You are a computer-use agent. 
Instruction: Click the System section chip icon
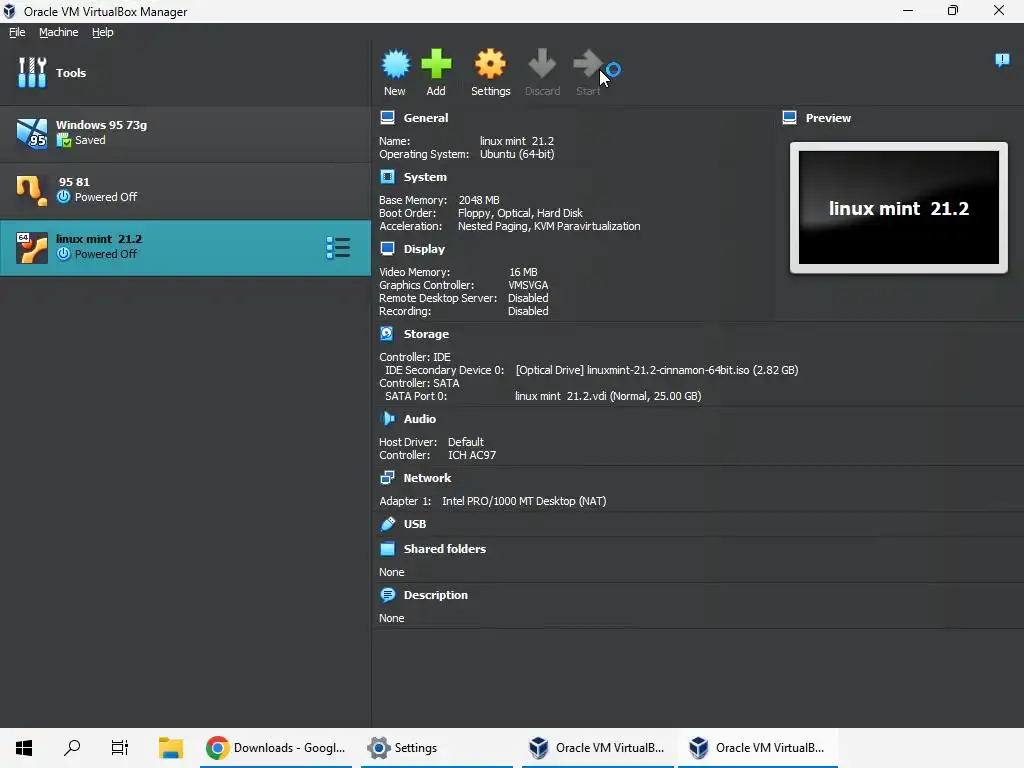point(387,177)
